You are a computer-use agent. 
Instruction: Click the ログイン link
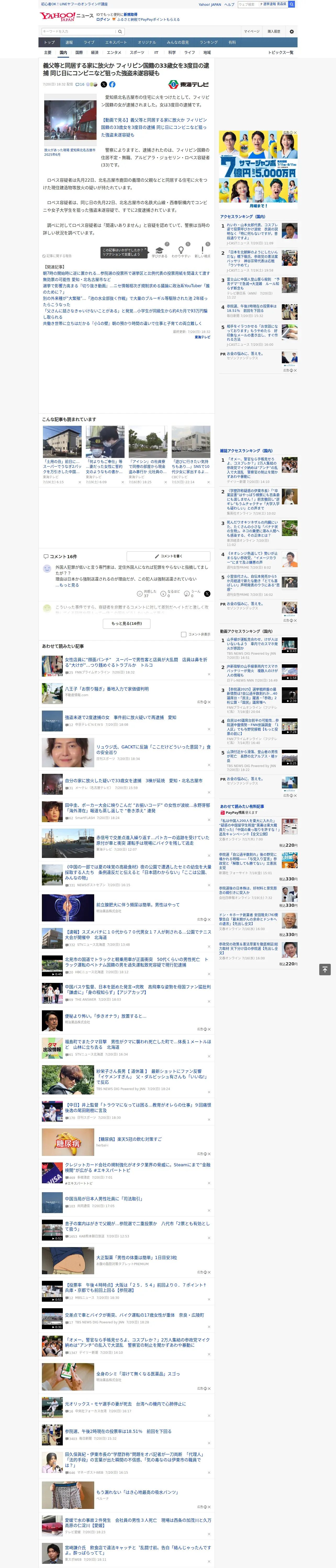tap(103, 20)
